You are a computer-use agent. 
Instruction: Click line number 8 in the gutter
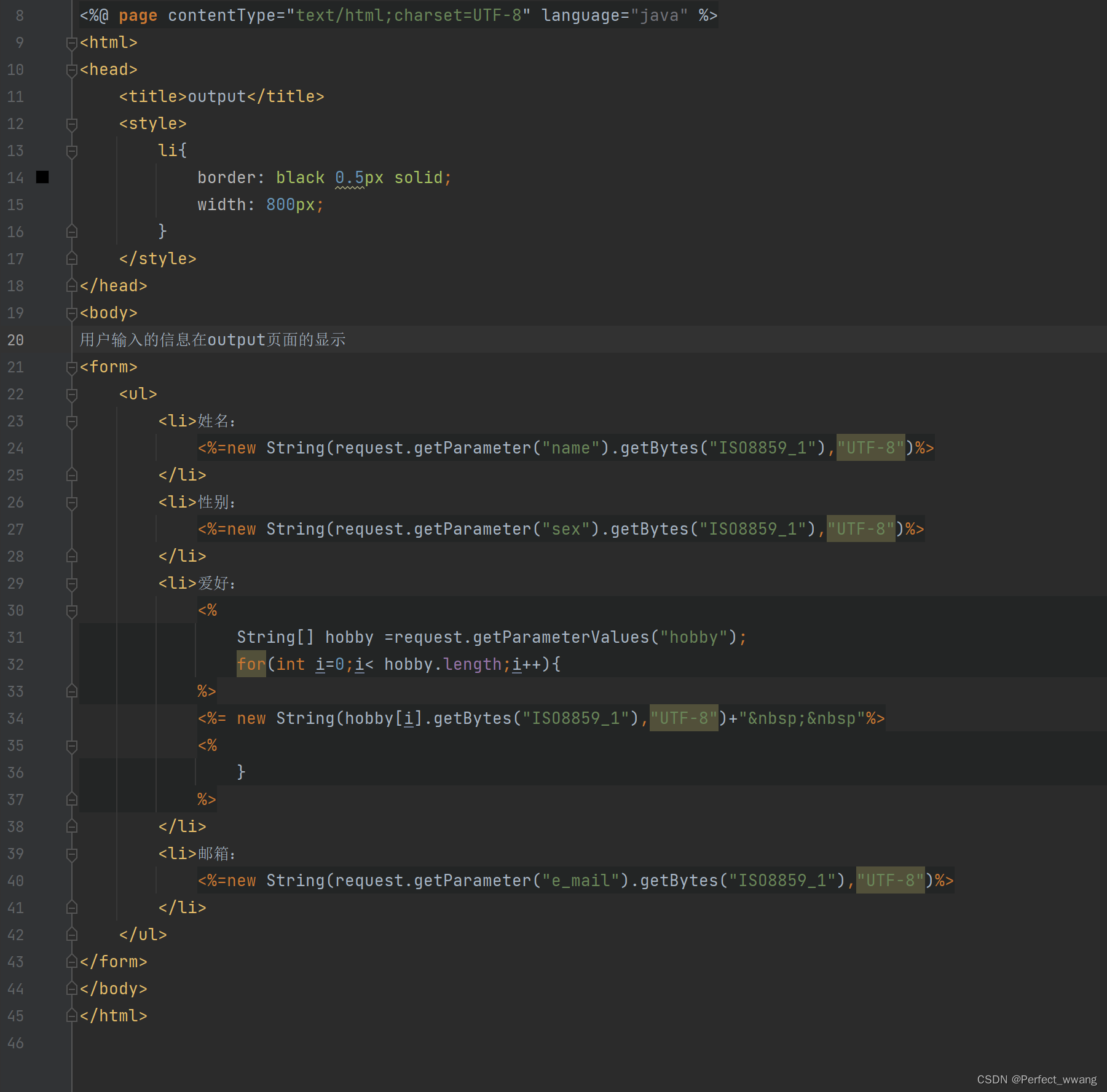tap(20, 15)
